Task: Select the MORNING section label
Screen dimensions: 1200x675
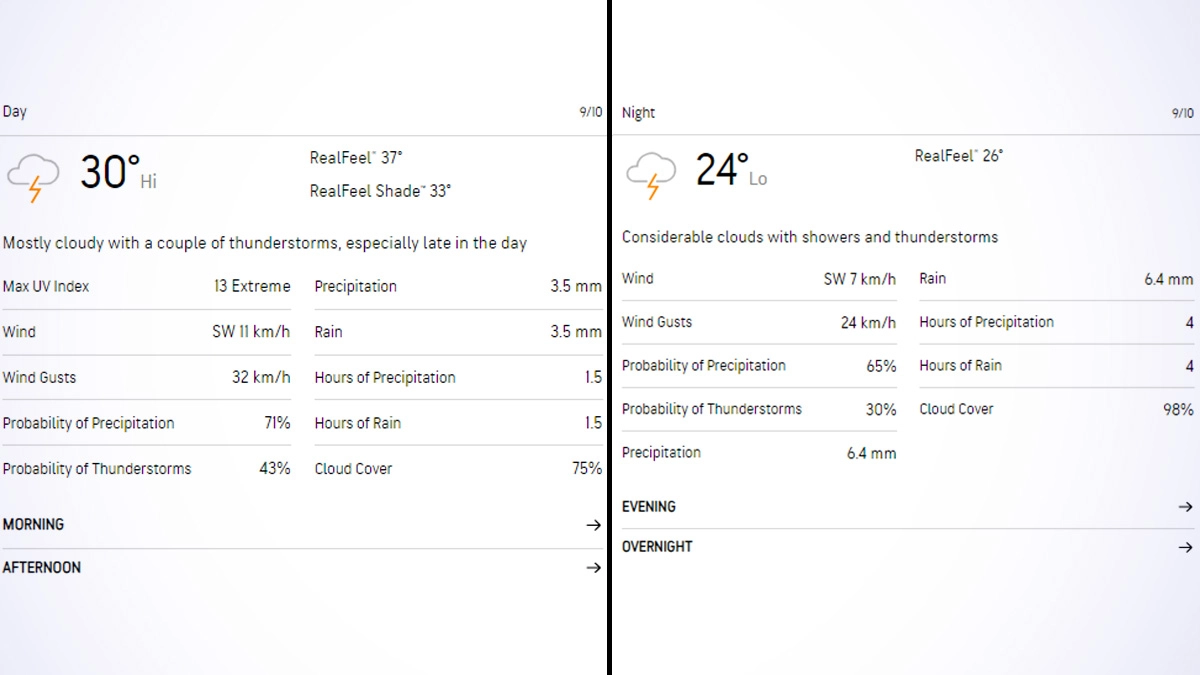Action: pos(33,524)
